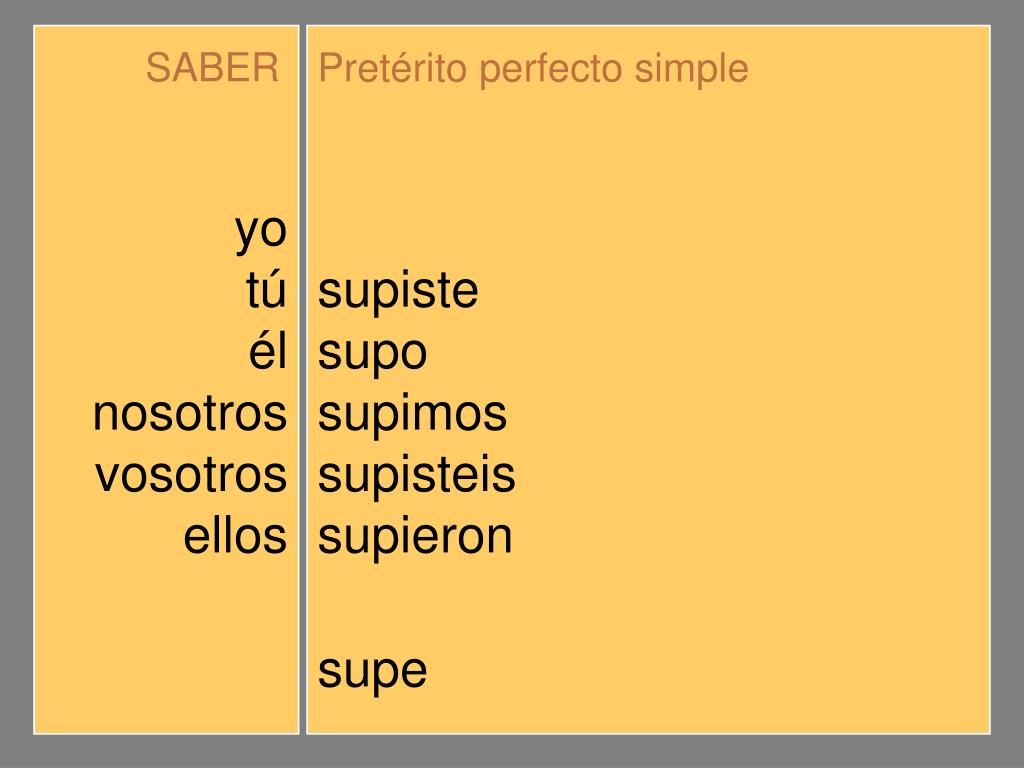Select the answer "supe" at the bottom
The width and height of the screenshot is (1024, 768).
pyautogui.click(x=373, y=671)
